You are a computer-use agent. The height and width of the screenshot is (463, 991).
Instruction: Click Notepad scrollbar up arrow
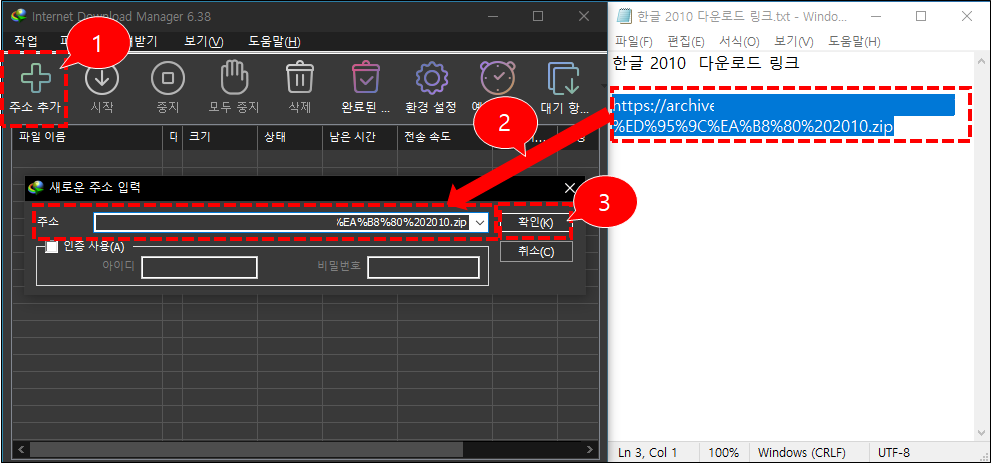coord(981,61)
